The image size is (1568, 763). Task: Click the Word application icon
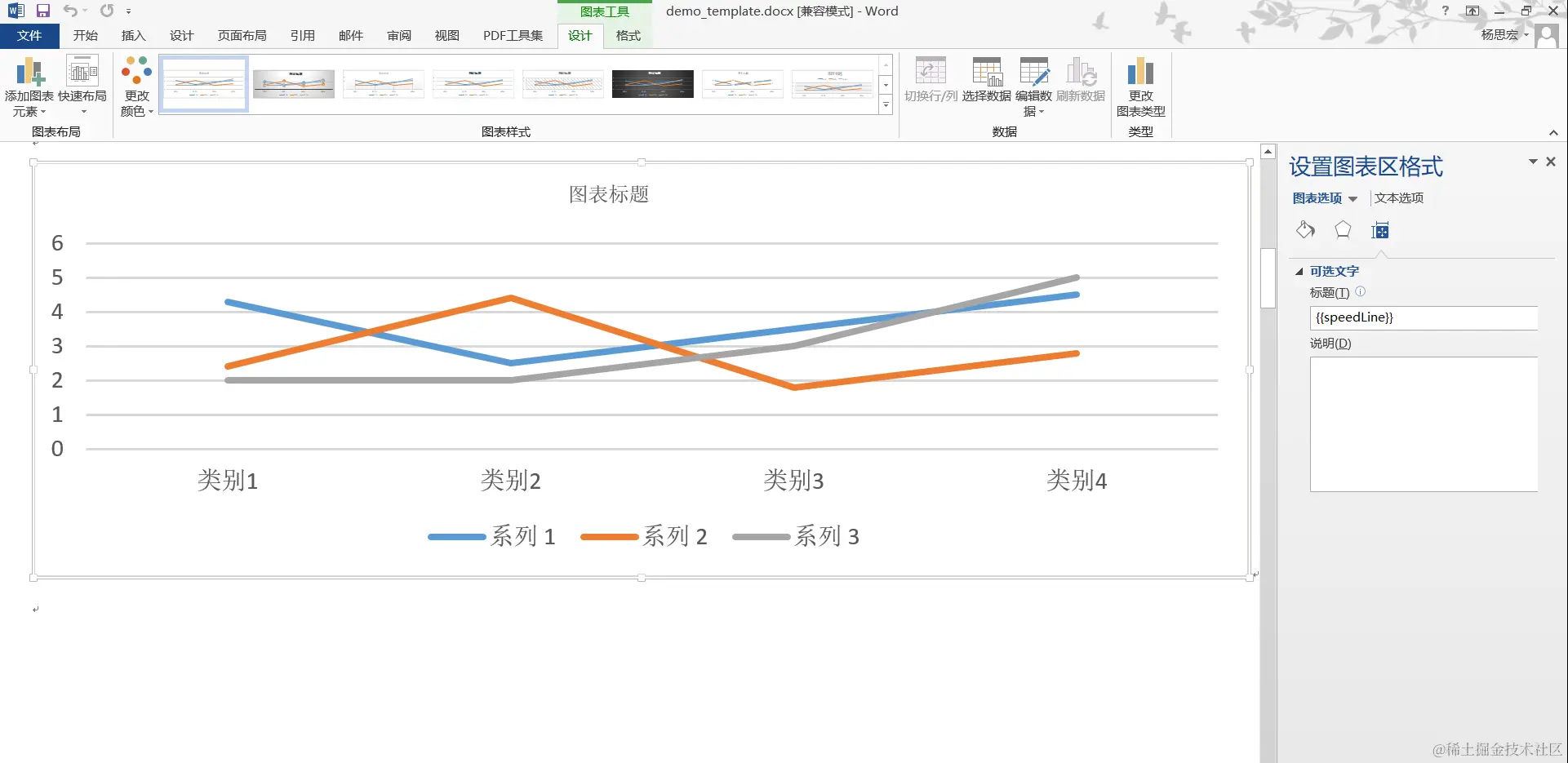tap(16, 11)
